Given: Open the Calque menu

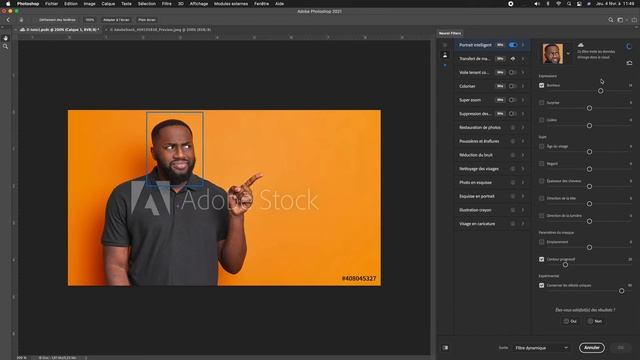Looking at the screenshot, I should 108,4.
